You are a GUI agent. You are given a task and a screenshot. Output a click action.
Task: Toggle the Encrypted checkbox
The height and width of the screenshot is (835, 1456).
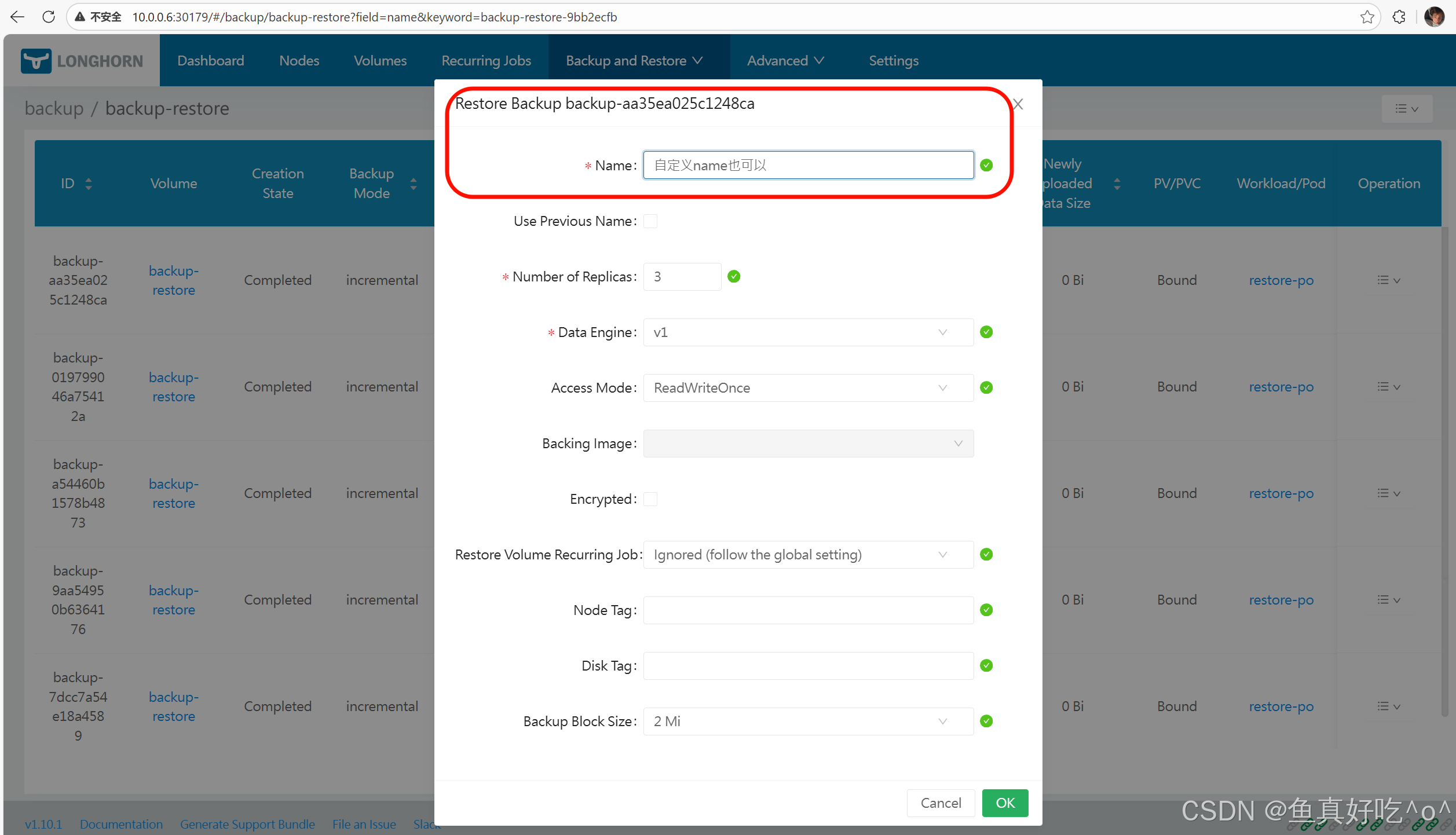(x=650, y=499)
